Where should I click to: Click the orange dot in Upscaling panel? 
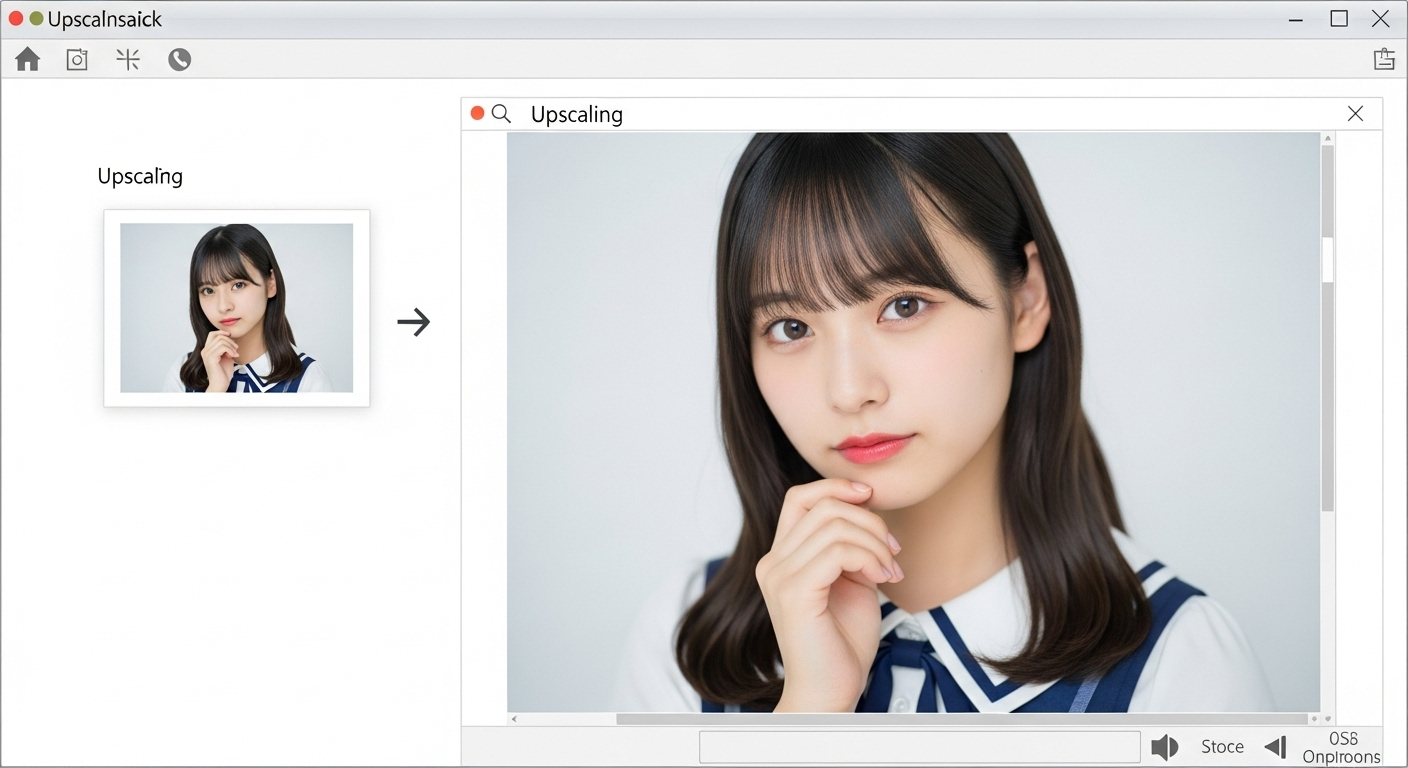[x=478, y=114]
